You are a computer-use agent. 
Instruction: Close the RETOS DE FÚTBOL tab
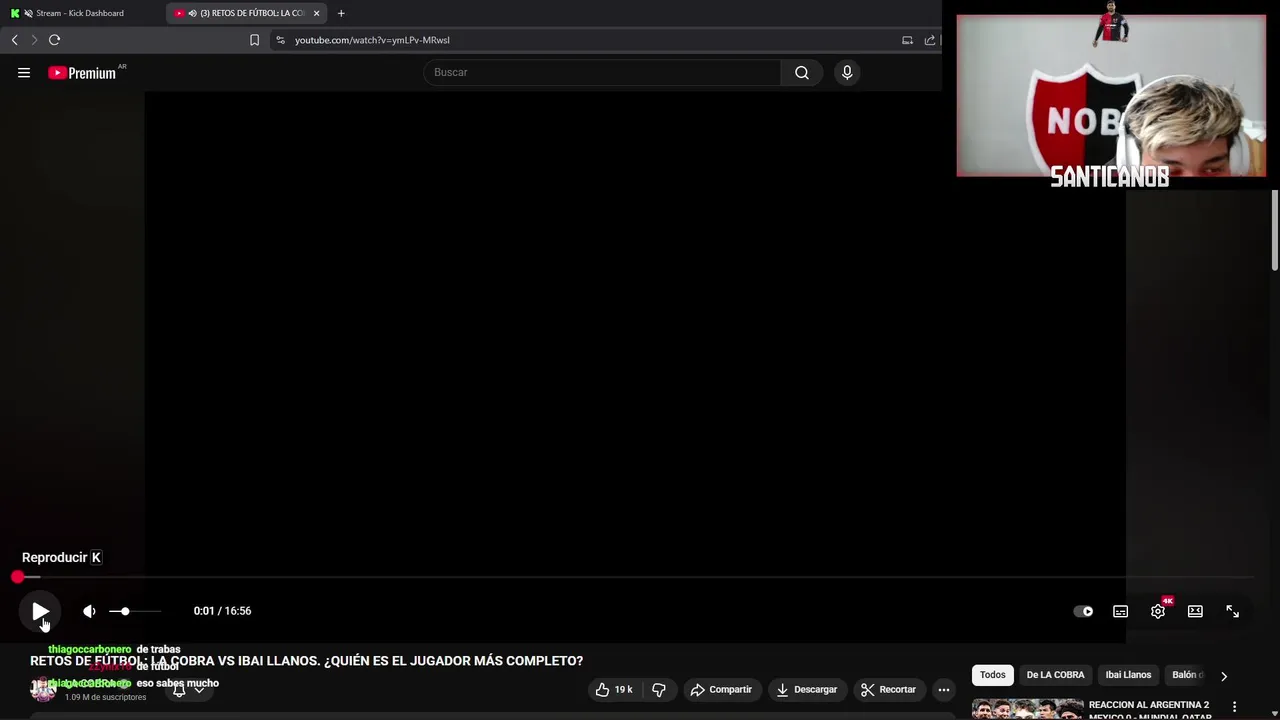click(x=317, y=13)
